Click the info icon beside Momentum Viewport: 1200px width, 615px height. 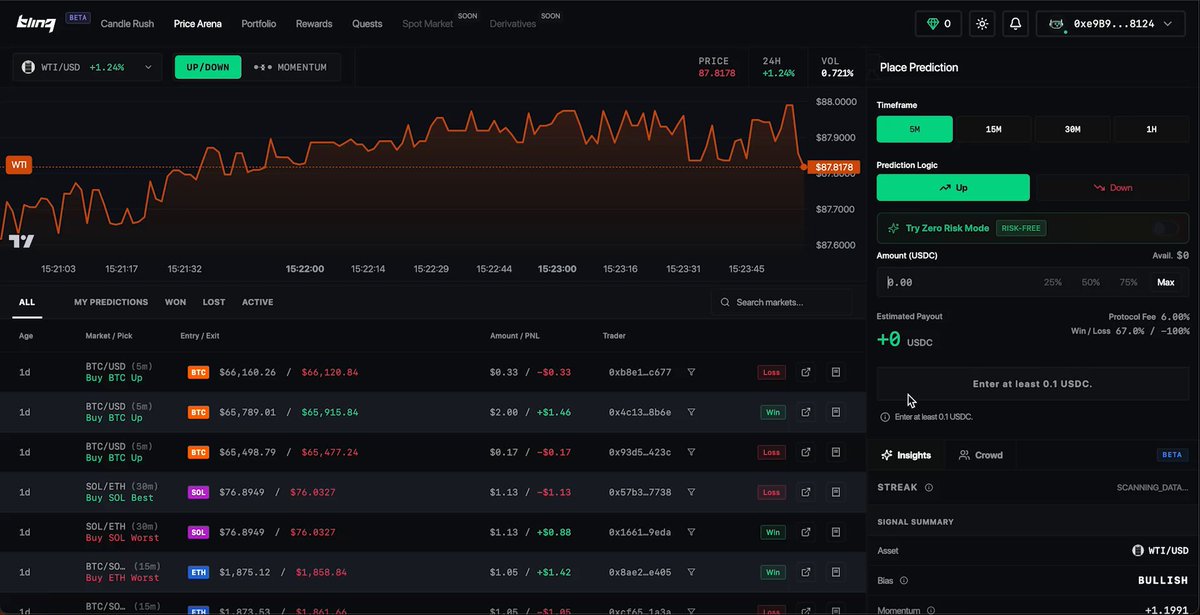(929, 609)
